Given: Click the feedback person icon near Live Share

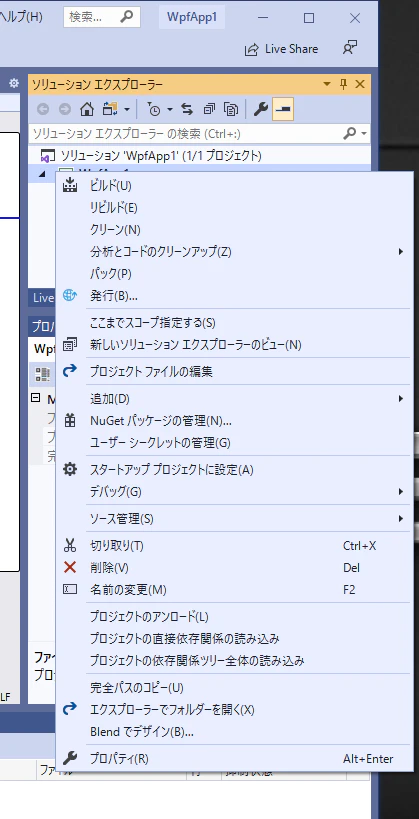Looking at the screenshot, I should (350, 49).
